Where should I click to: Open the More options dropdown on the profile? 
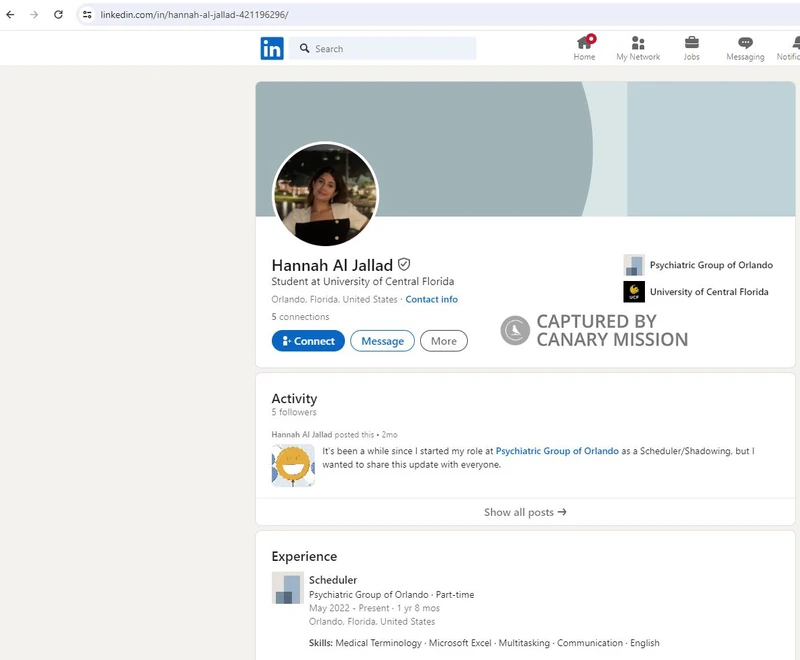[443, 341]
